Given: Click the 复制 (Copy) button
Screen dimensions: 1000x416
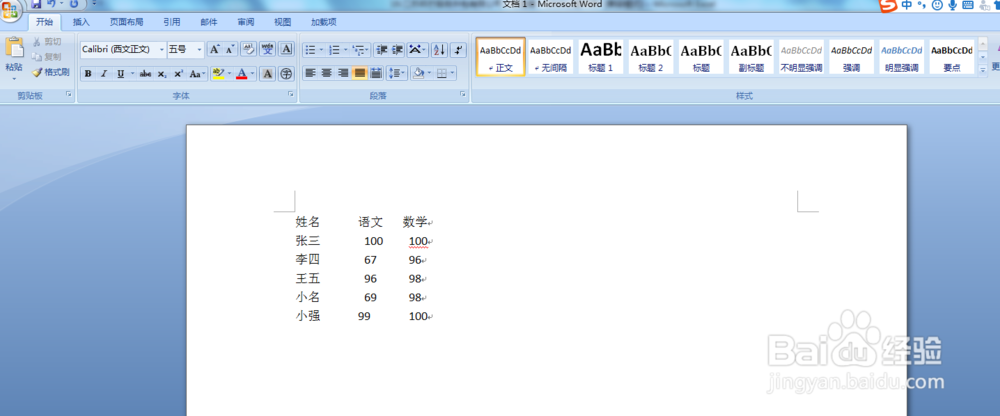Looking at the screenshot, I should pos(47,57).
